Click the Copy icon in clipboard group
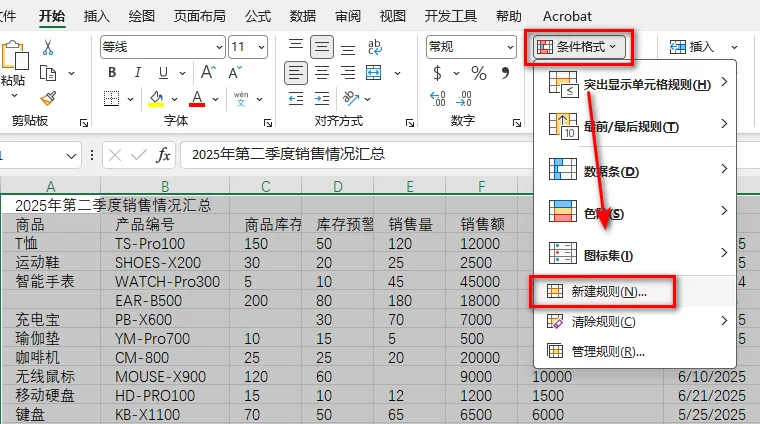 (48, 73)
